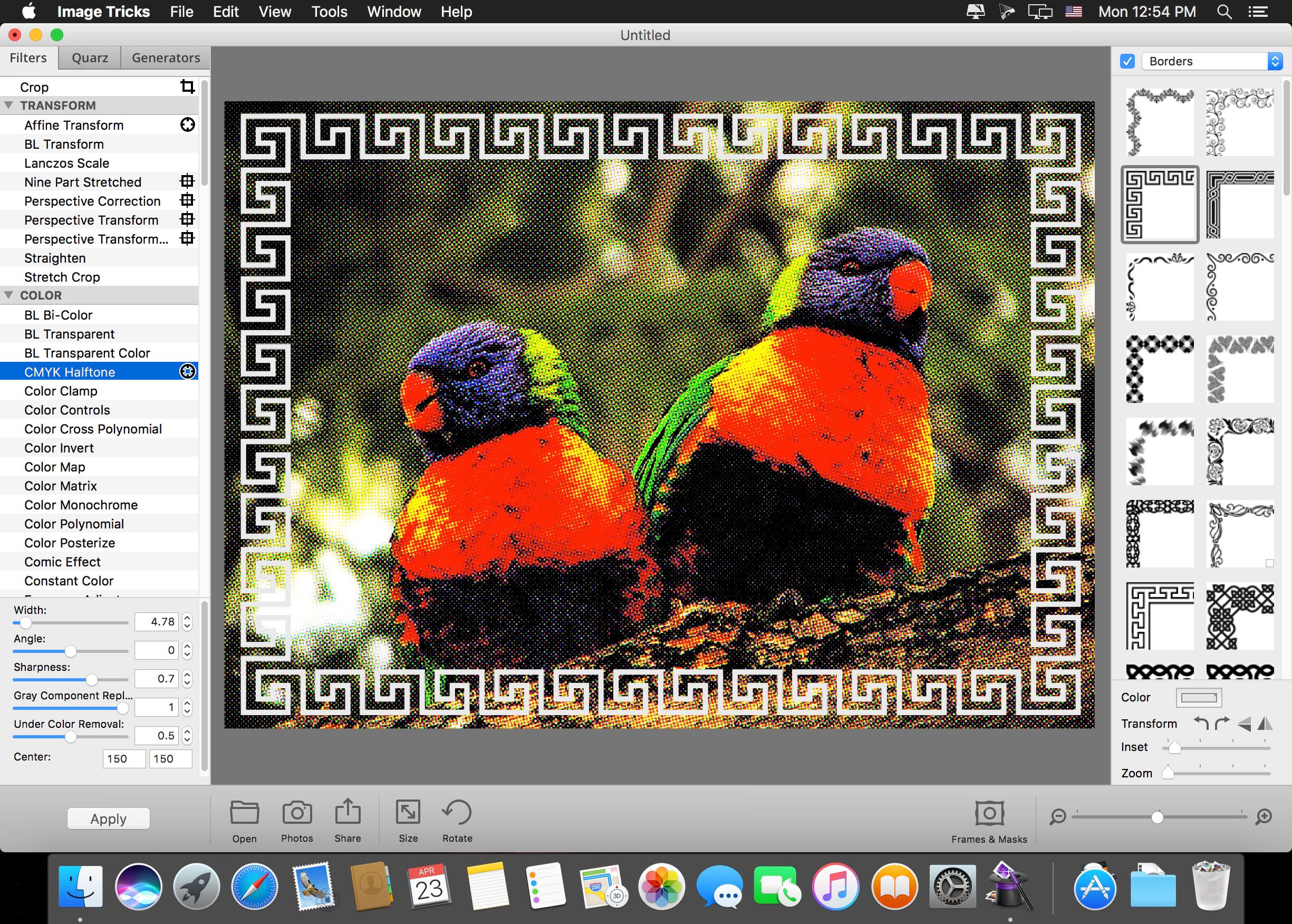The height and width of the screenshot is (924, 1292).
Task: Increment the Width value stepper
Action: (187, 618)
